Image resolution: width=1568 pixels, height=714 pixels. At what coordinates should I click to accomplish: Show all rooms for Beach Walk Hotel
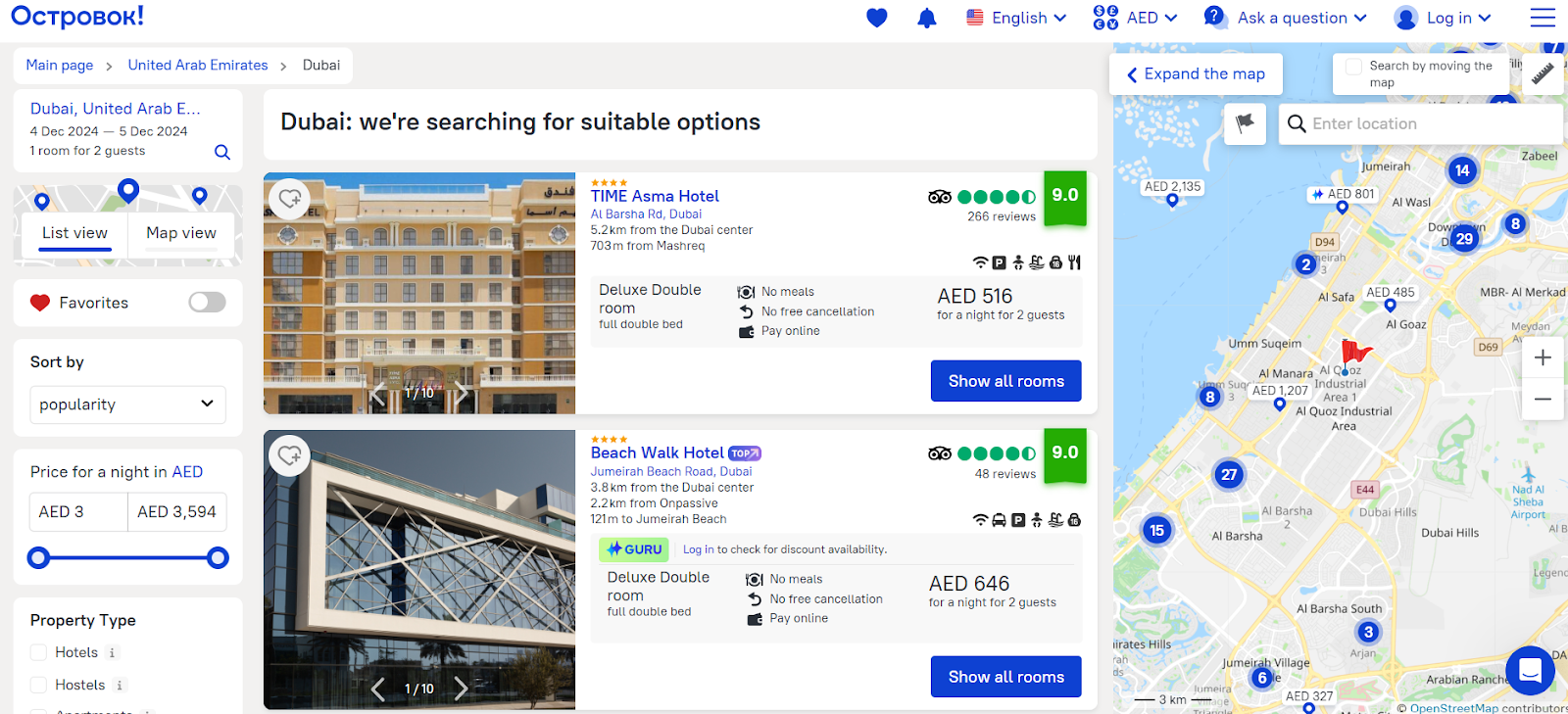click(x=1005, y=677)
